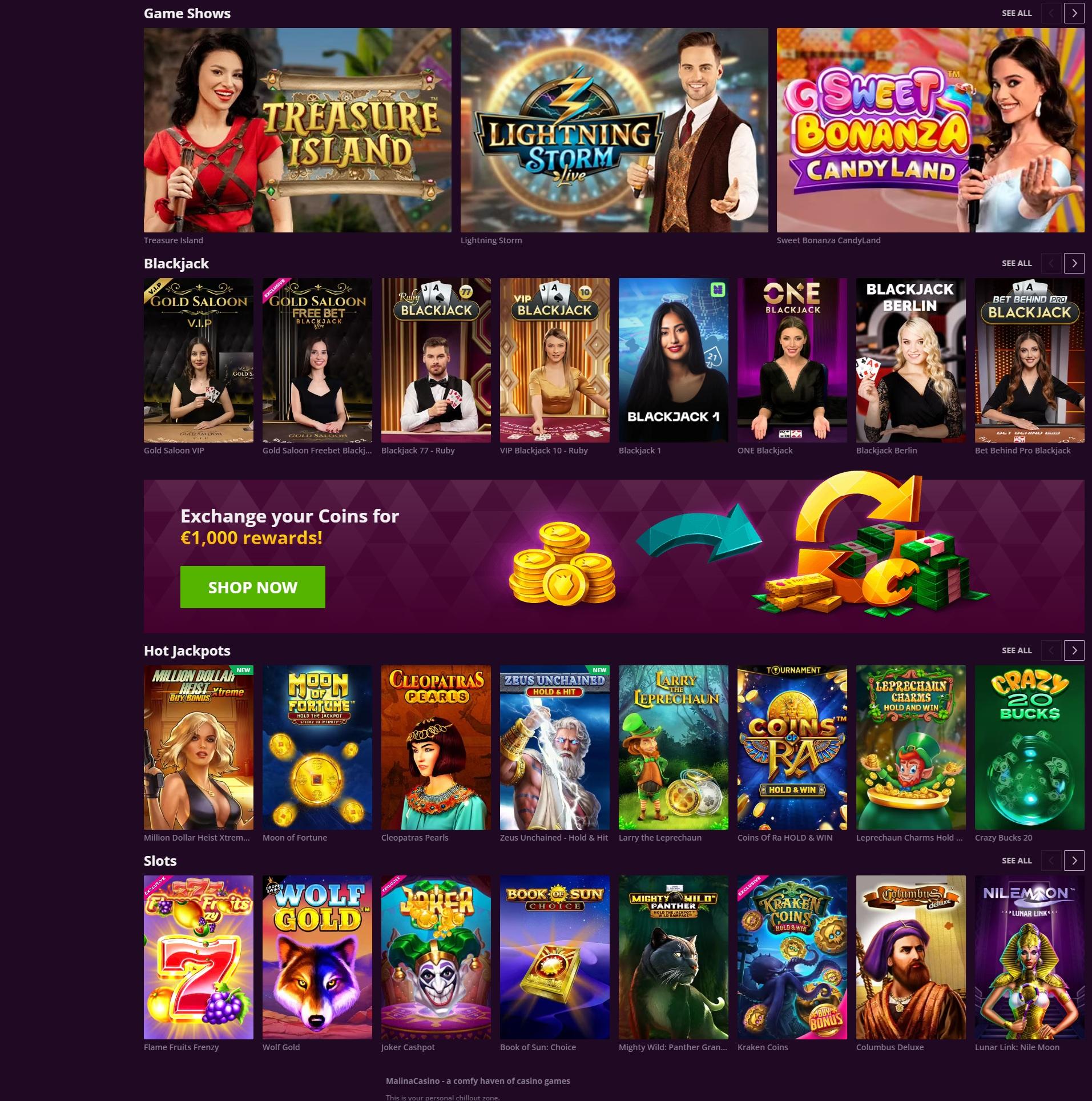Open Sweet Bonanza CandyLand tile
1092x1101 pixels.
click(x=930, y=130)
